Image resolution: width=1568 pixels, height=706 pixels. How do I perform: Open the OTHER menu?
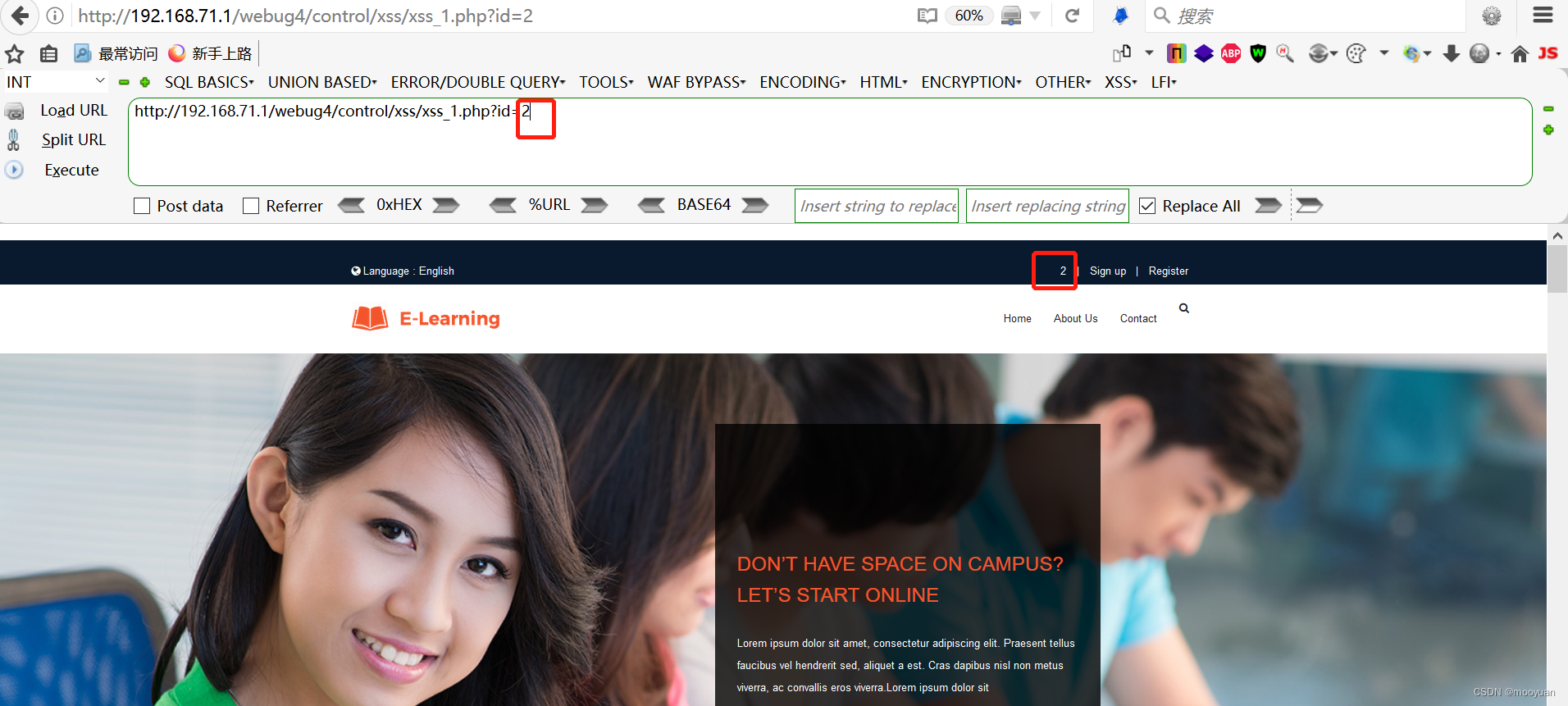point(1063,82)
